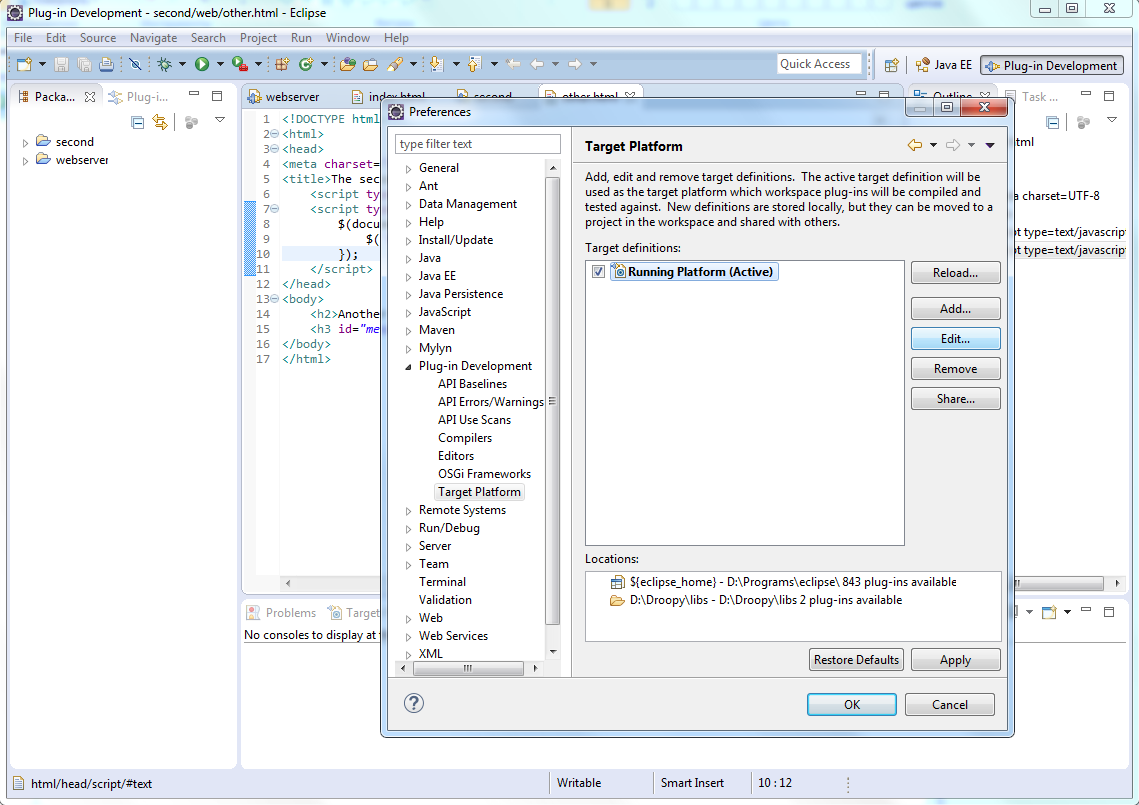The image size is (1139, 805).
Task: Click the Add... button
Action: tap(955, 309)
